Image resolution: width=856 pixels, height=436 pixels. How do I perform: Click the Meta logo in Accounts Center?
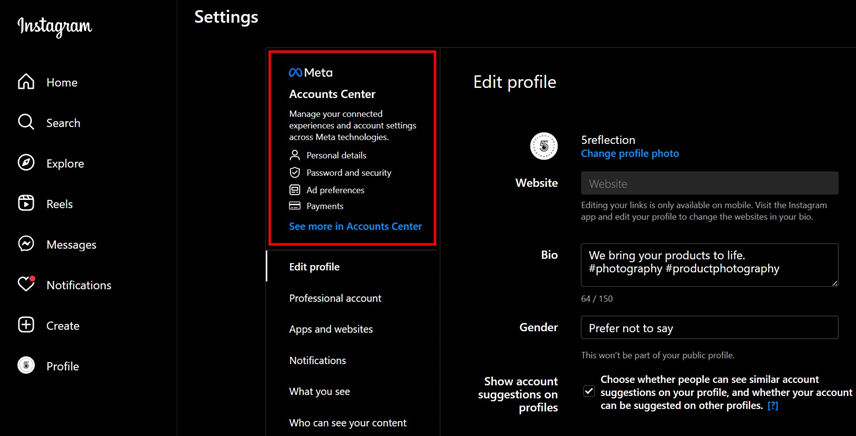tap(311, 73)
